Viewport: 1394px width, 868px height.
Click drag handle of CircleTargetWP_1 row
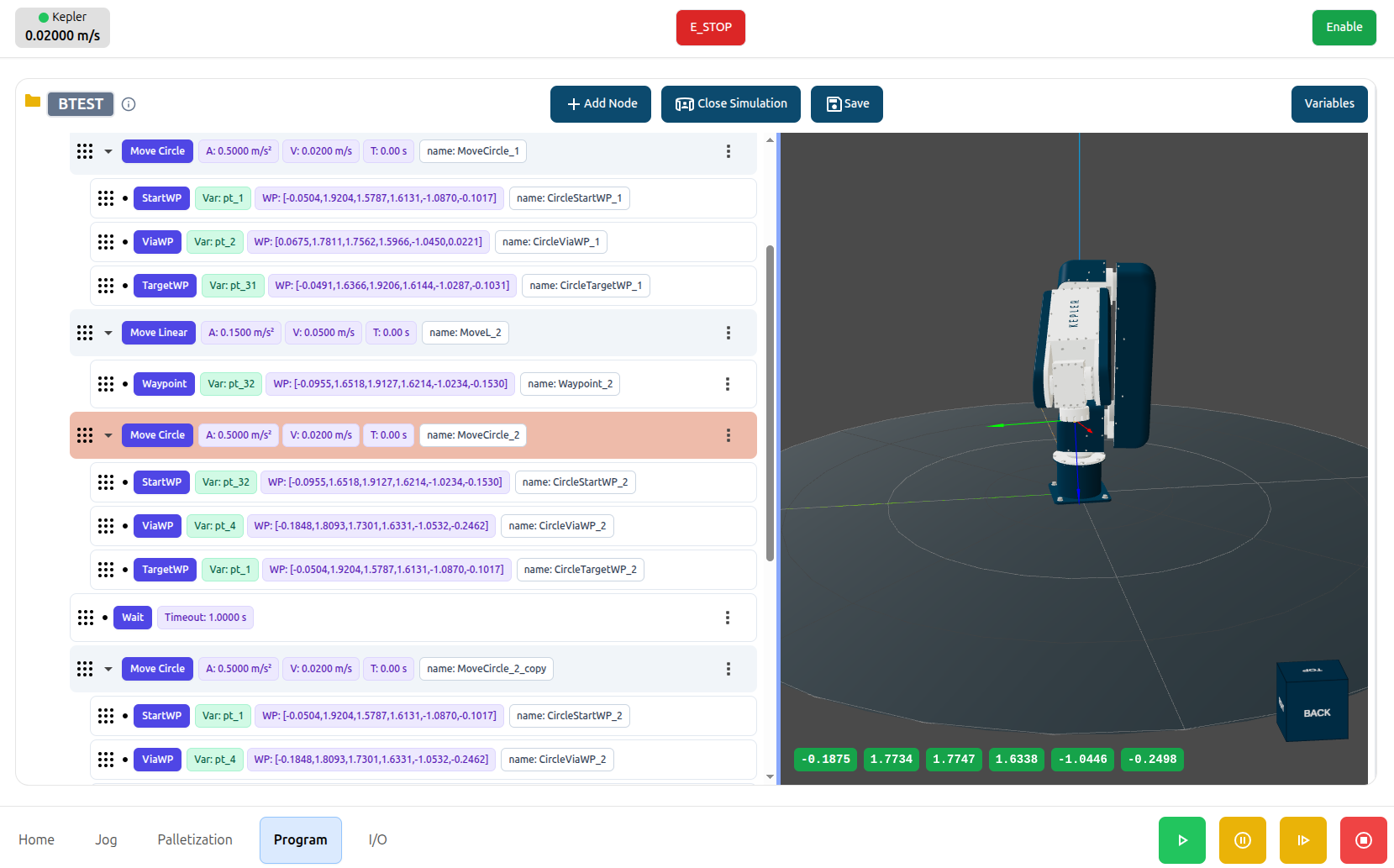106,286
